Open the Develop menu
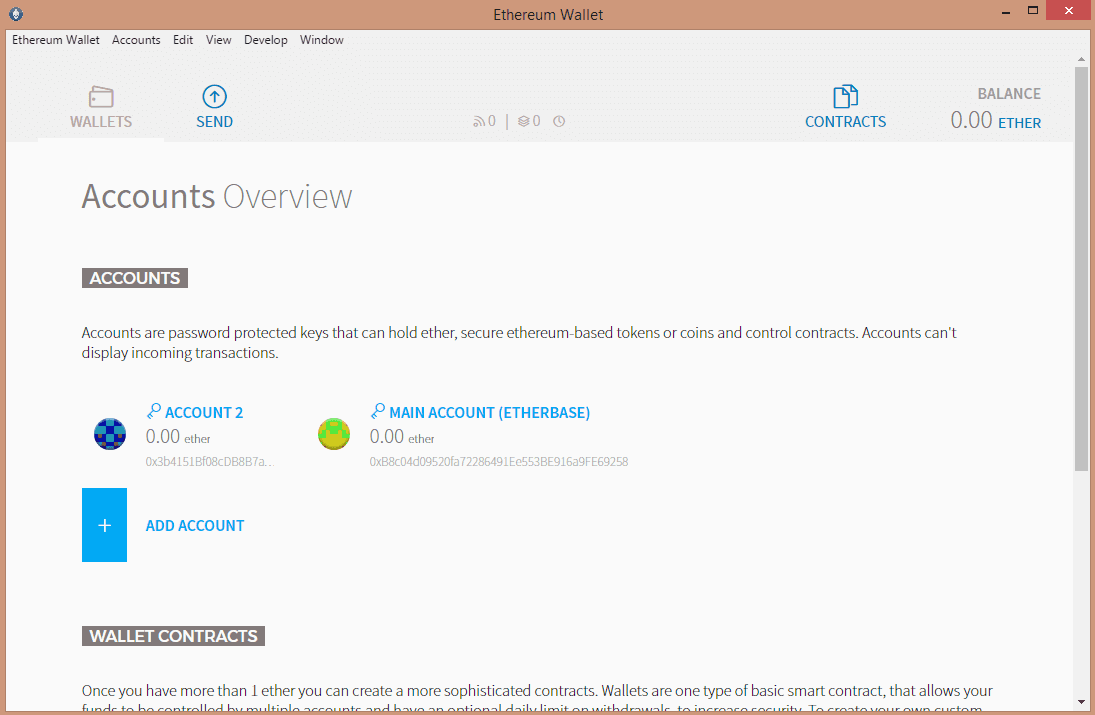The image size is (1095, 715). point(266,40)
